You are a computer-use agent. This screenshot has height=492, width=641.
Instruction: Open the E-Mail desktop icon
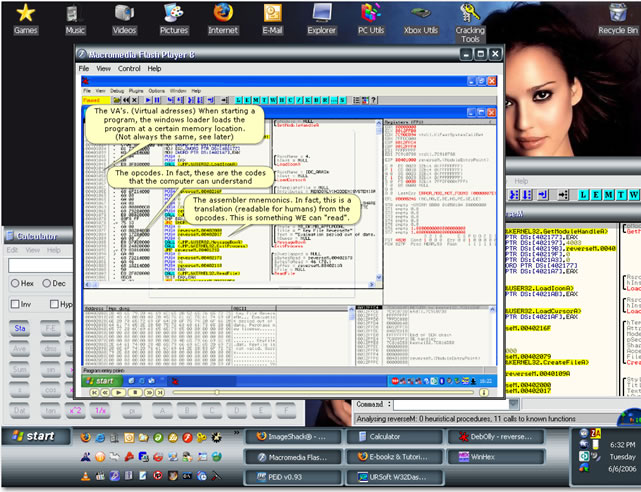pos(272,19)
